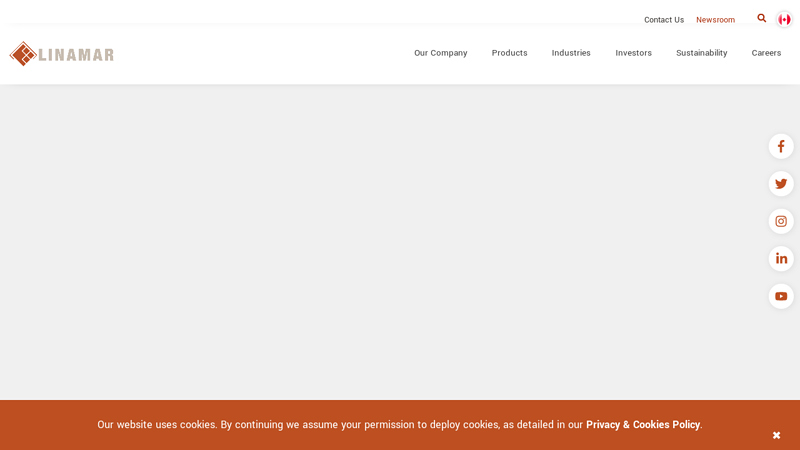Image resolution: width=800 pixels, height=450 pixels.
Task: Read the Privacy & Cookies Policy link
Action: (x=643, y=425)
